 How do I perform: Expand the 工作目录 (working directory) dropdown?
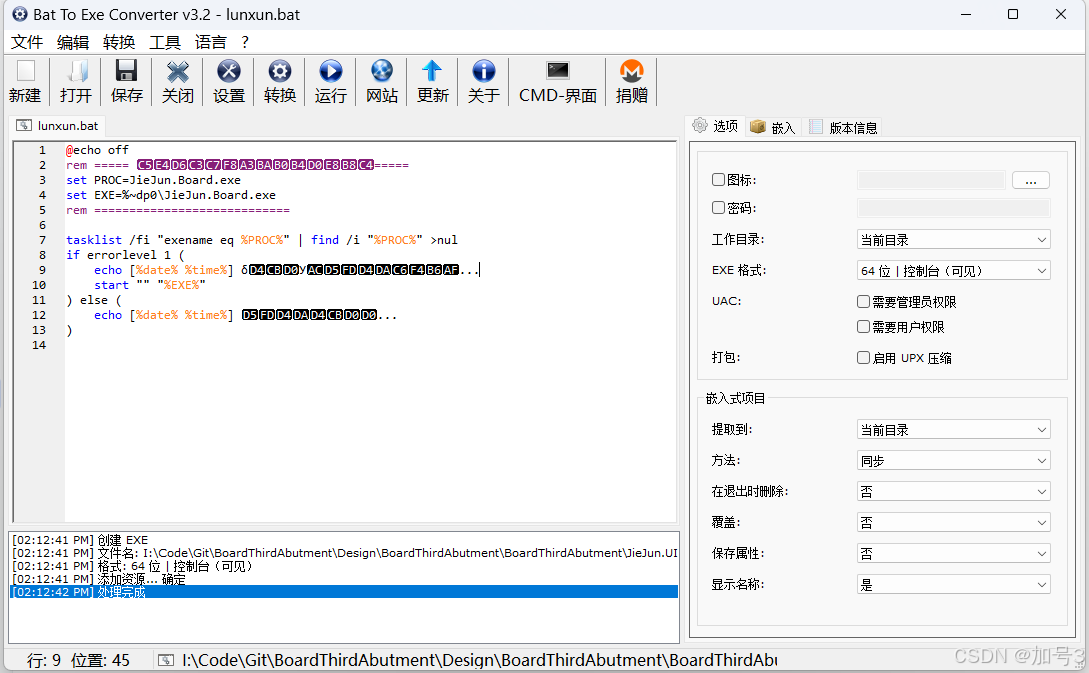point(954,240)
